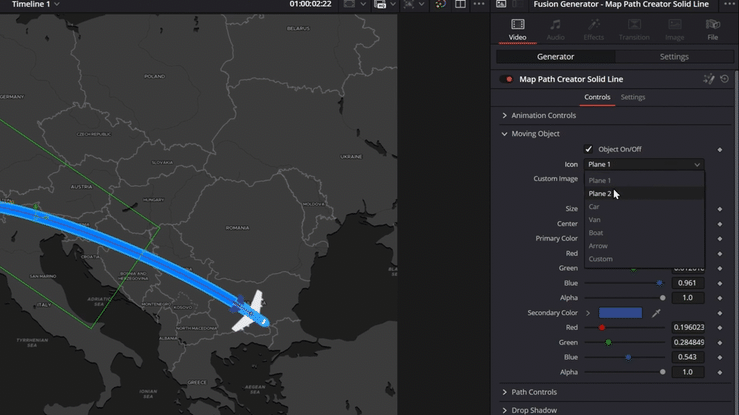The image size is (739, 415).
Task: Reset Map Path Creator Solid Line settings
Action: 724,79
